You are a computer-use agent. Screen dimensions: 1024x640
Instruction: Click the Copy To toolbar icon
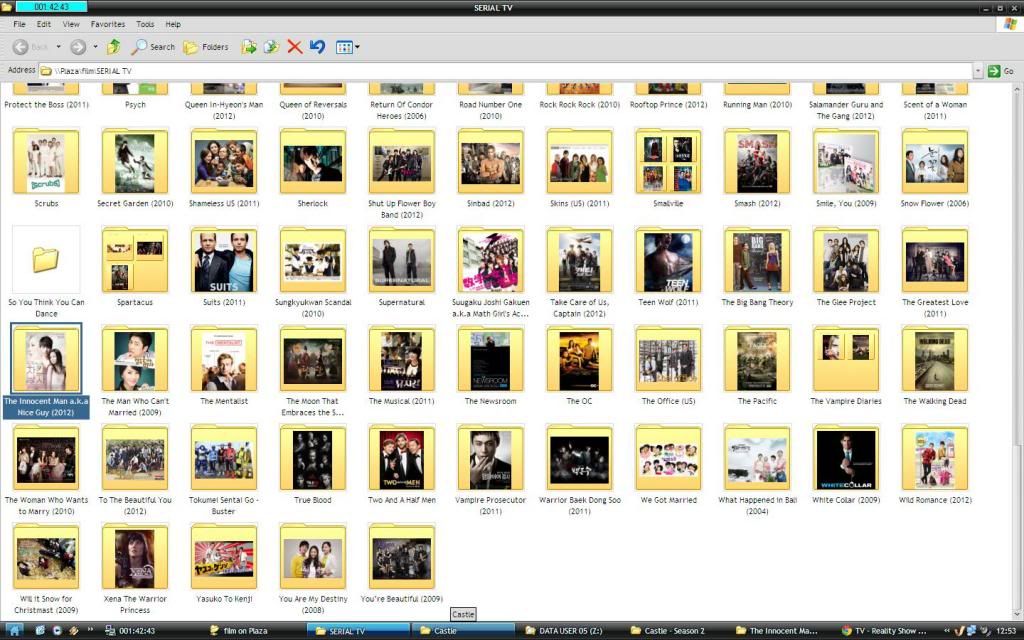(271, 47)
